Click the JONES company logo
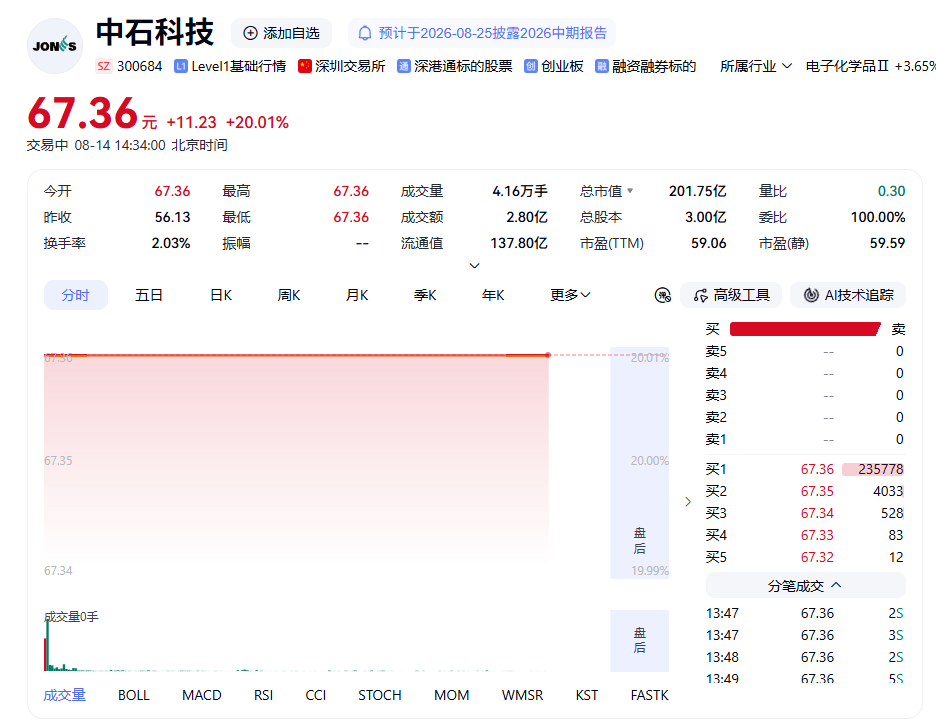 (x=55, y=46)
